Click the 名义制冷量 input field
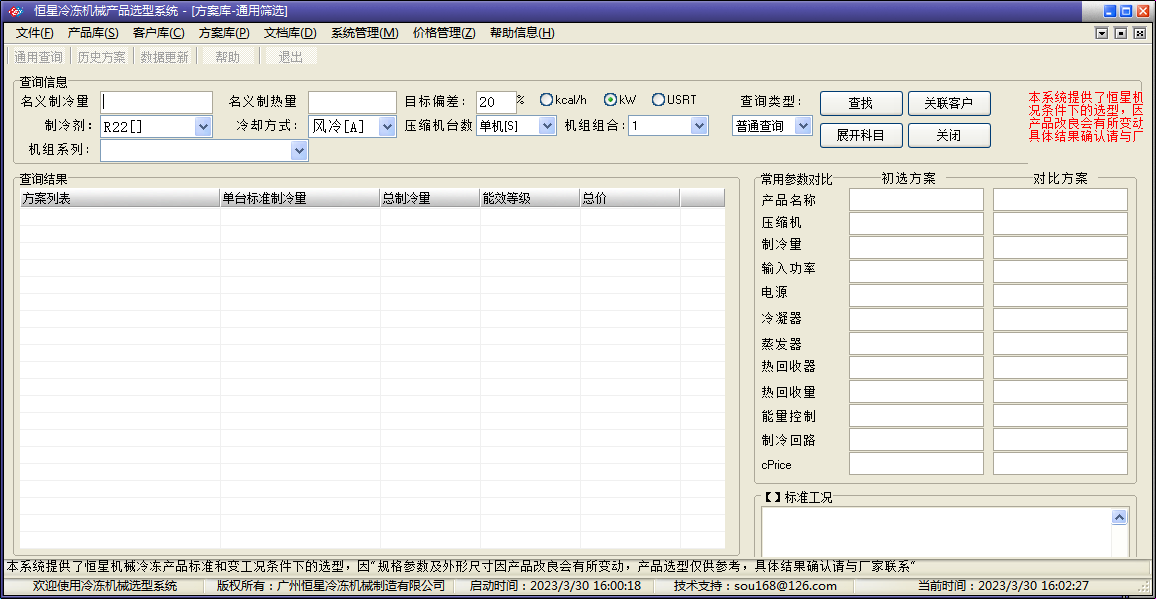The height and width of the screenshot is (599, 1156). click(157, 102)
